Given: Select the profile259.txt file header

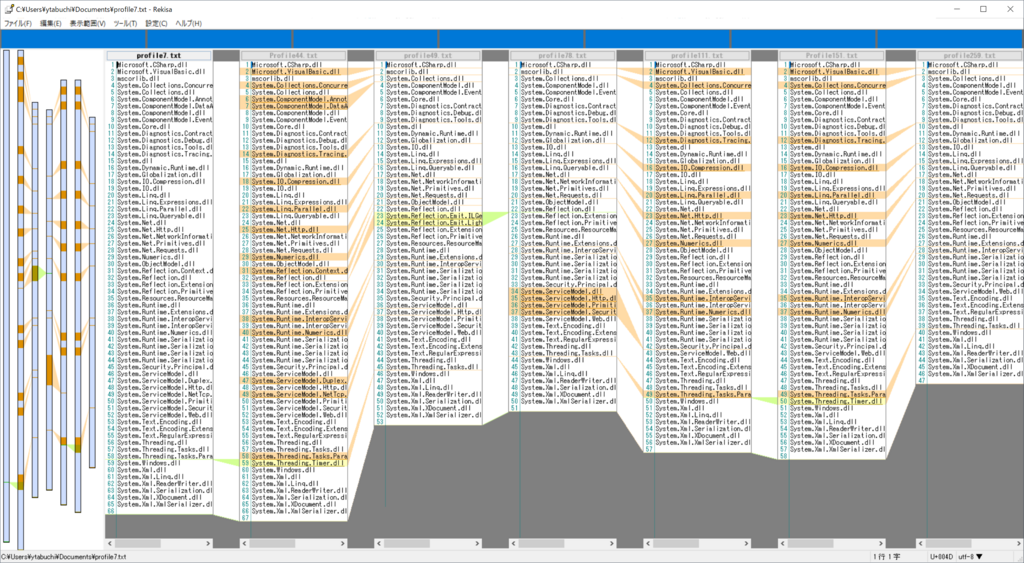Looking at the screenshot, I should pos(970,56).
